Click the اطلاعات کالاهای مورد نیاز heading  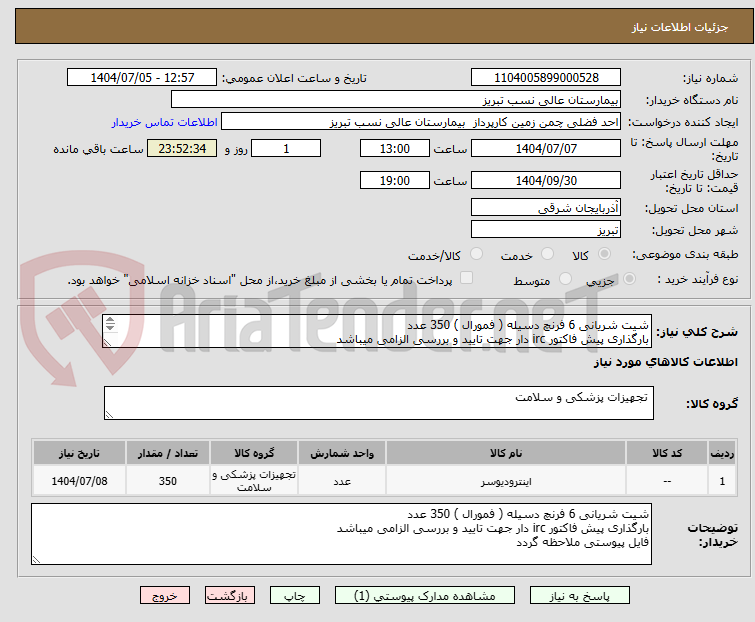(665, 362)
